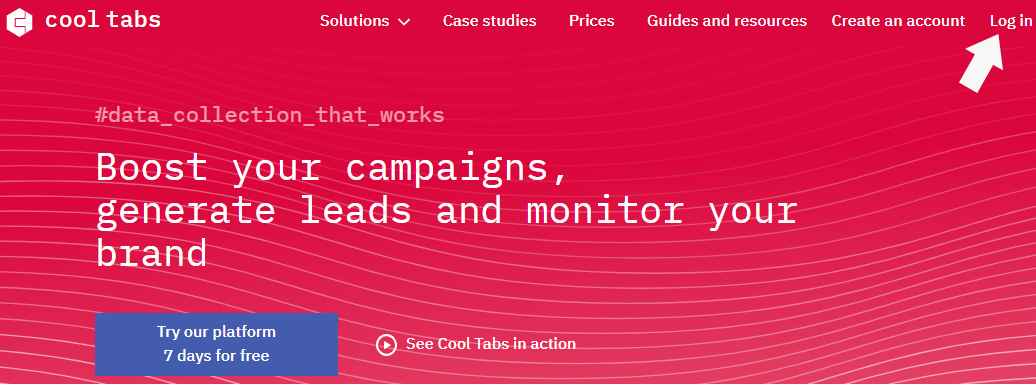Click the Try our platform button

(x=216, y=344)
